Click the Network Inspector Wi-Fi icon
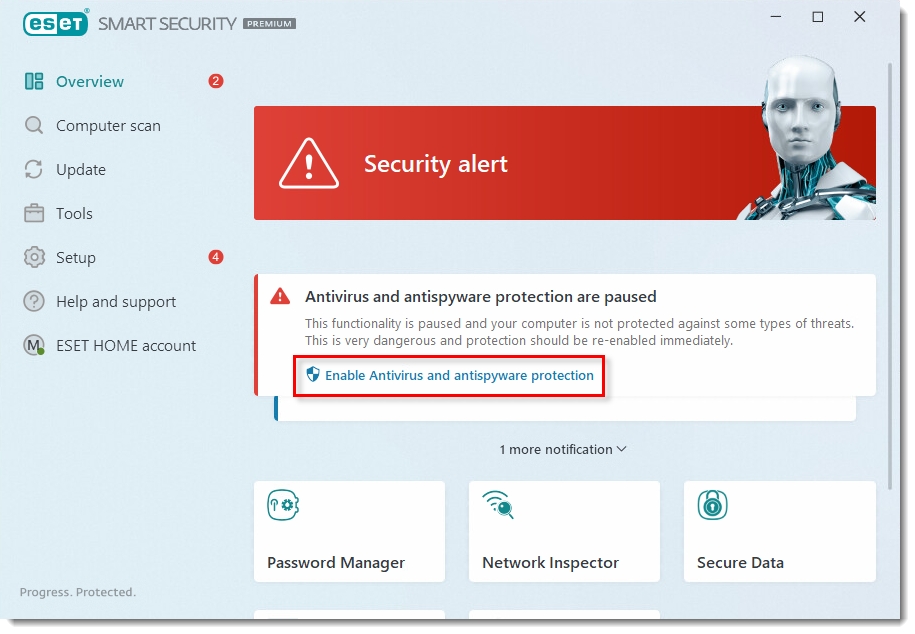The image size is (915, 634). point(497,504)
